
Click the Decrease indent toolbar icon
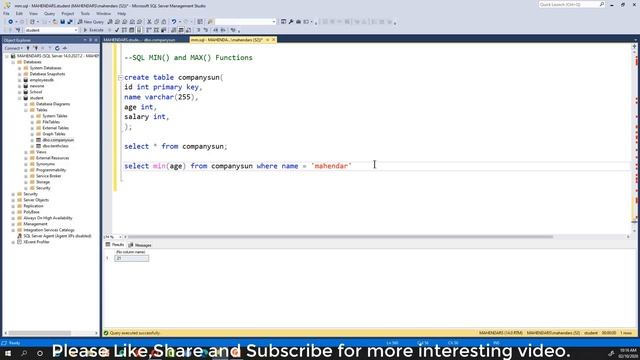(216, 30)
